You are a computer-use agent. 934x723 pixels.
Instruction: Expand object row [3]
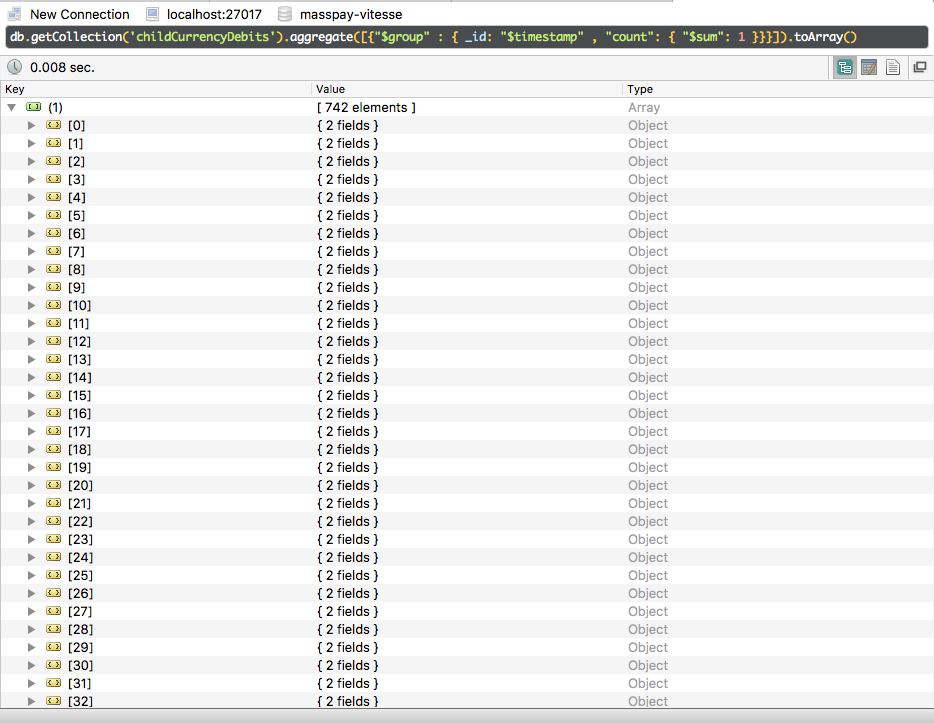pyautogui.click(x=32, y=179)
